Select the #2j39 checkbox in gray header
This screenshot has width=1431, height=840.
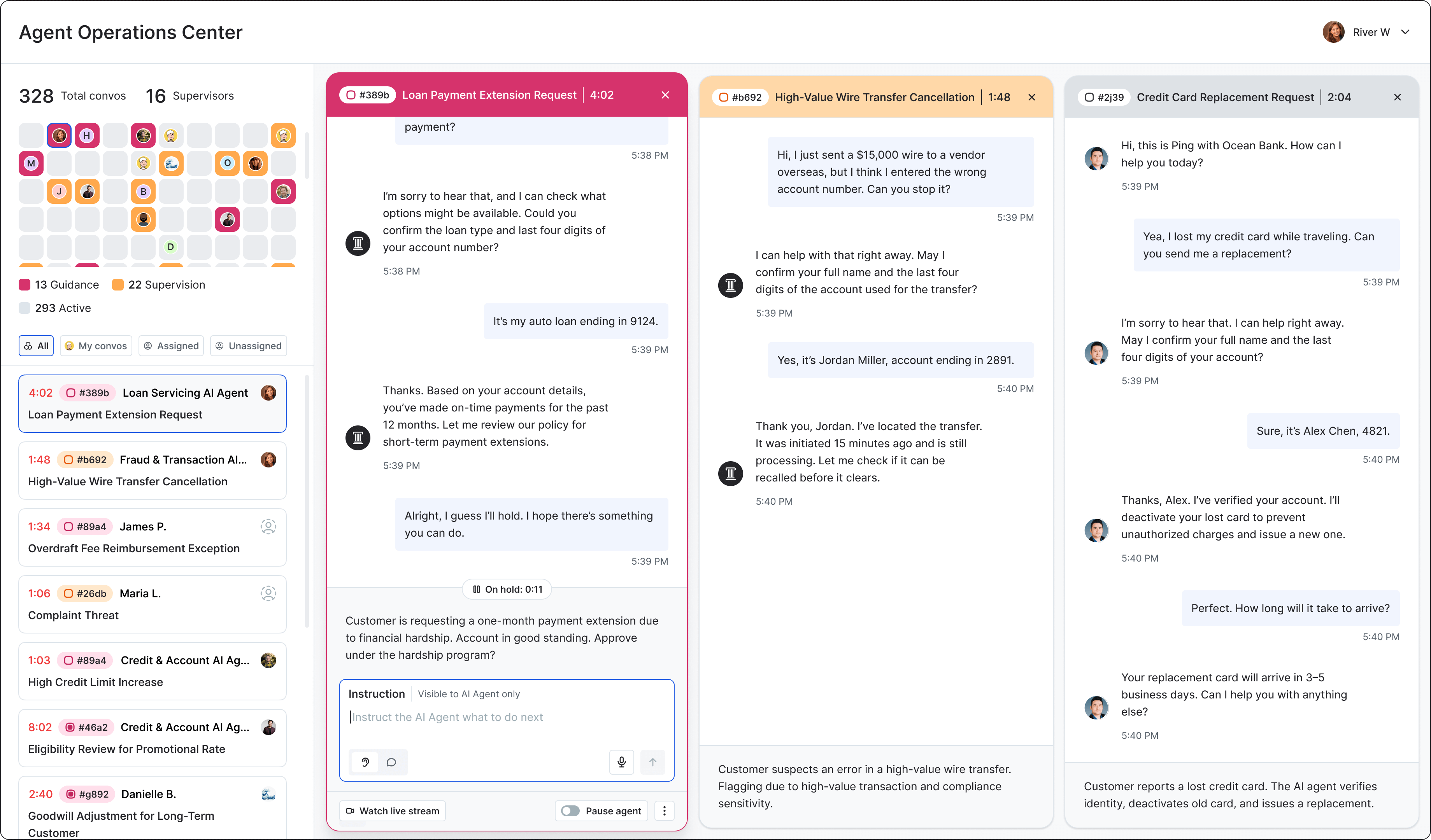point(1089,97)
